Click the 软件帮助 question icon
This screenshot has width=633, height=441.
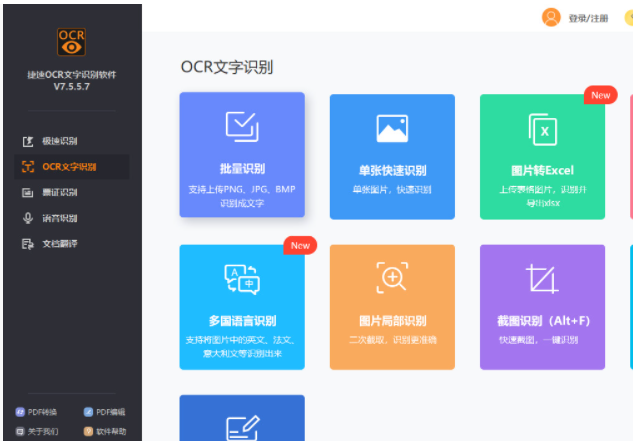point(88,432)
